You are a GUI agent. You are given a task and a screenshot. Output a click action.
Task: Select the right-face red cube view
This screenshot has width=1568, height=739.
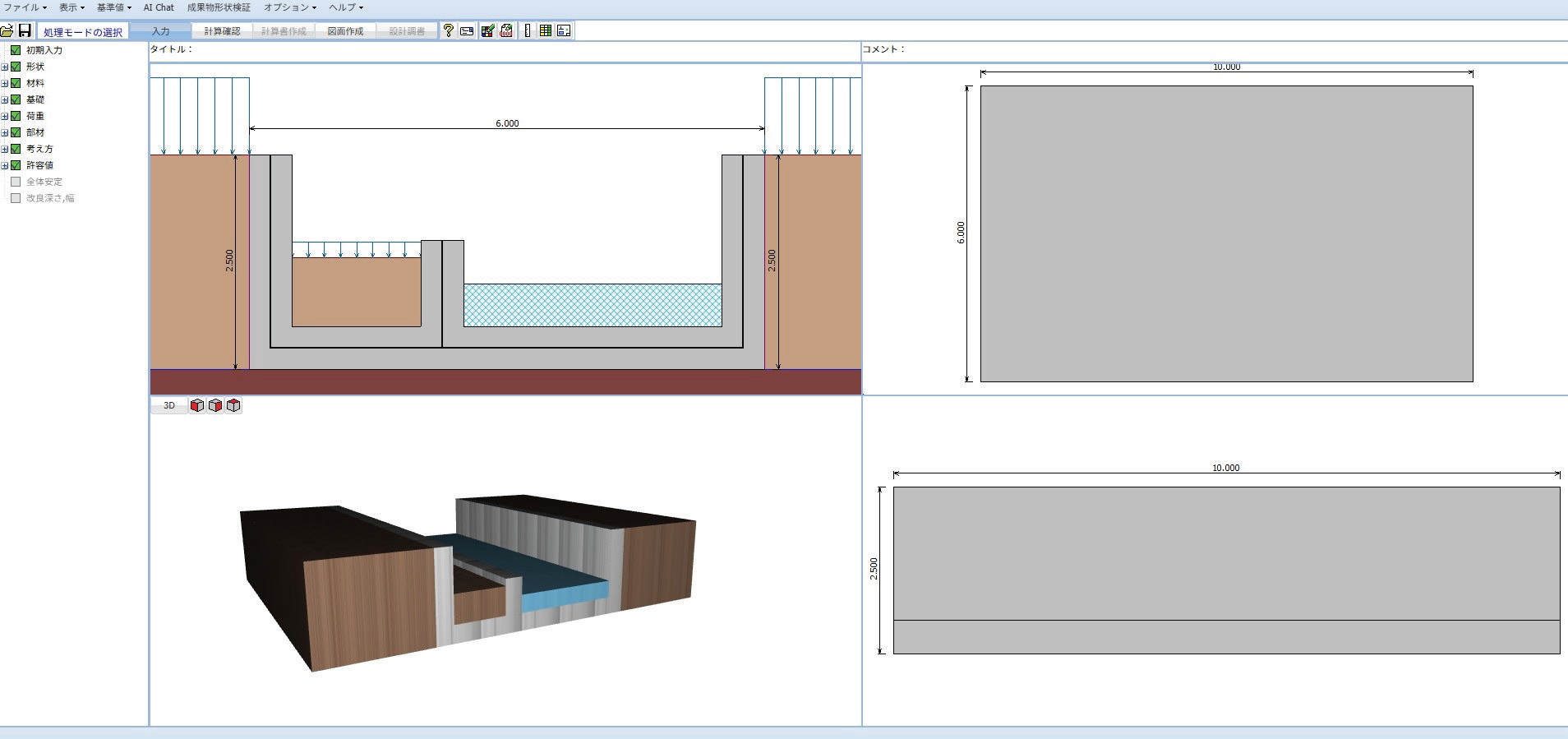coord(215,405)
